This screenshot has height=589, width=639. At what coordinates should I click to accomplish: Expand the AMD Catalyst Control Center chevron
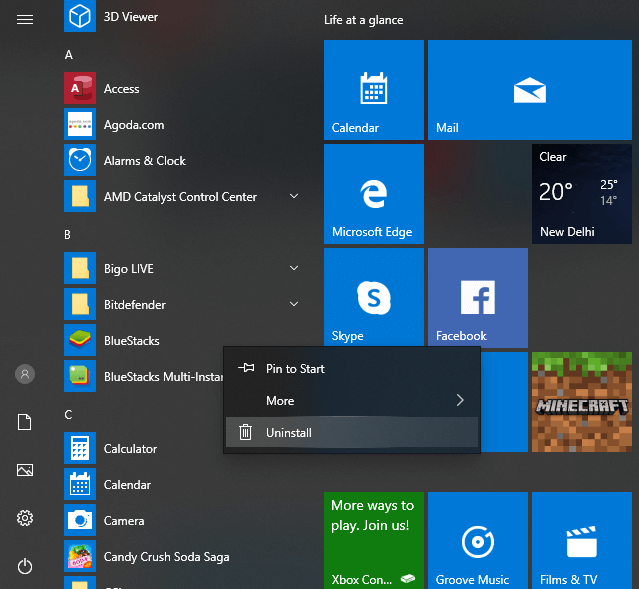click(x=294, y=196)
